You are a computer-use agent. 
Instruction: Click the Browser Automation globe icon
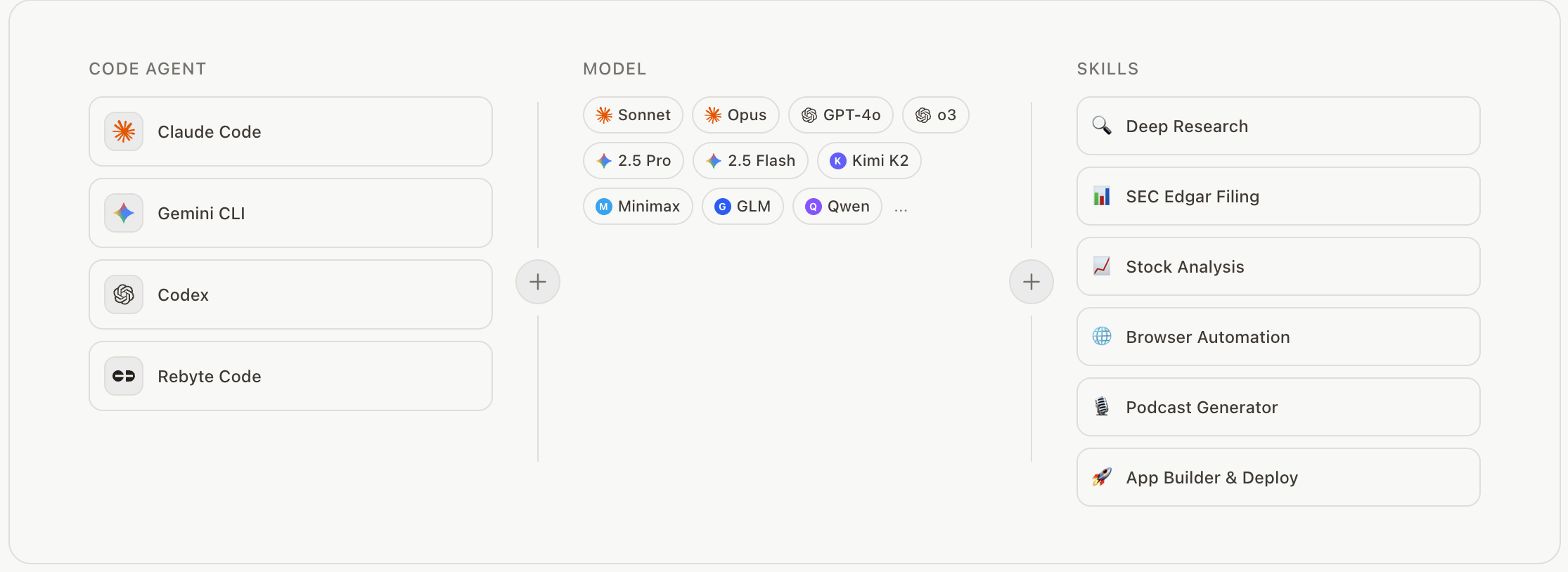(1102, 337)
